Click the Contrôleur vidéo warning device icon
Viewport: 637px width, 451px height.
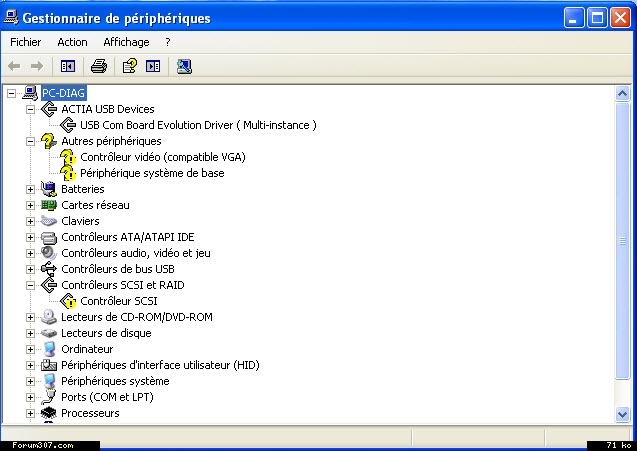pos(68,157)
